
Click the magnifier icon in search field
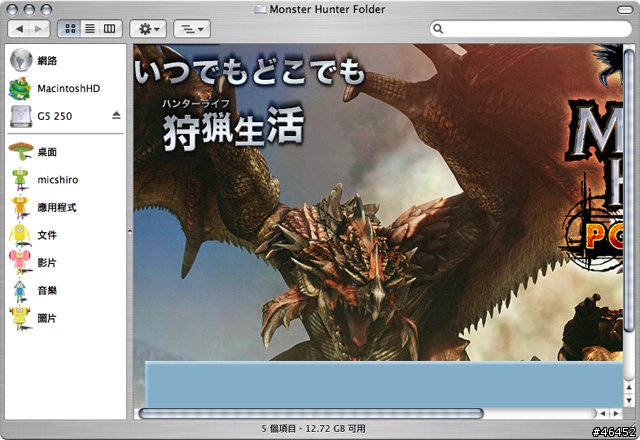[x=438, y=29]
